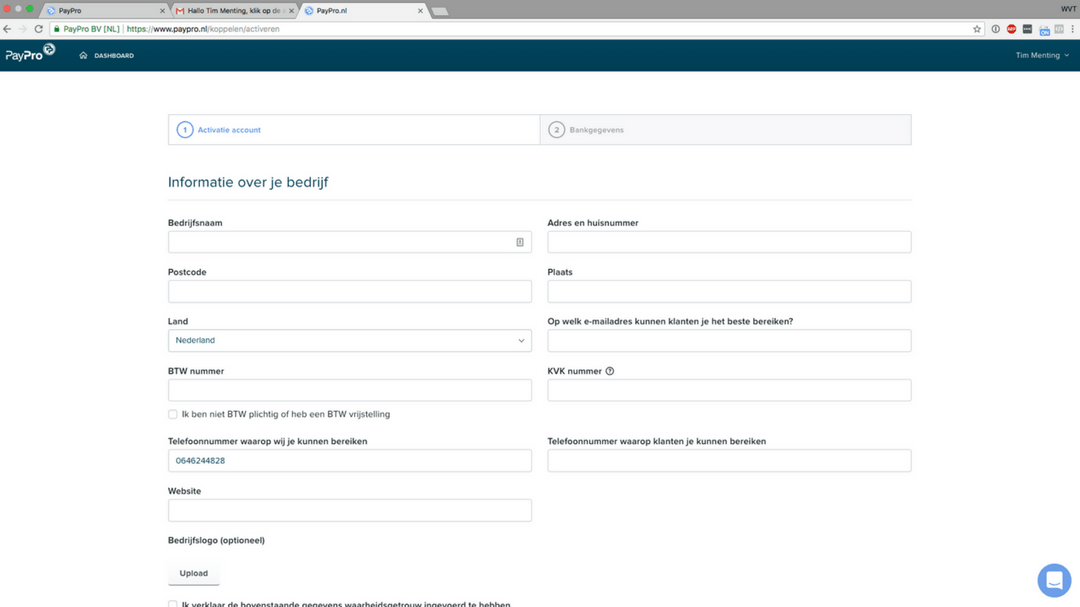Focus the Bedrijfsnaam input field
This screenshot has width=1080, height=607.
pyautogui.click(x=350, y=242)
